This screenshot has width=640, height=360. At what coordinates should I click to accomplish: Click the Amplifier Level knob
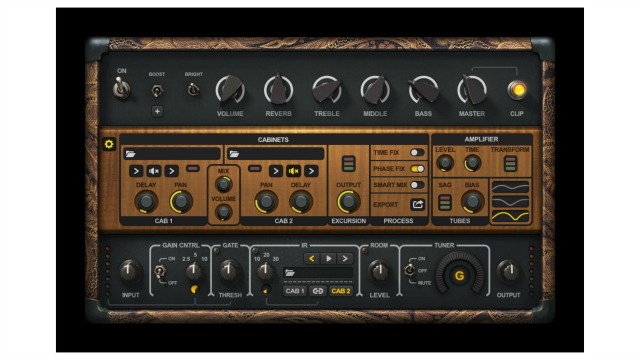(x=445, y=163)
